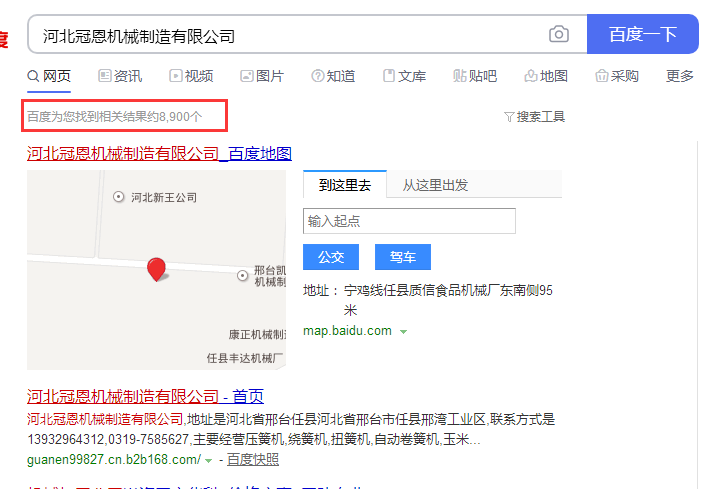Expand the arrow next to map.baidu.com
This screenshot has height=489, width=705.
403,332
